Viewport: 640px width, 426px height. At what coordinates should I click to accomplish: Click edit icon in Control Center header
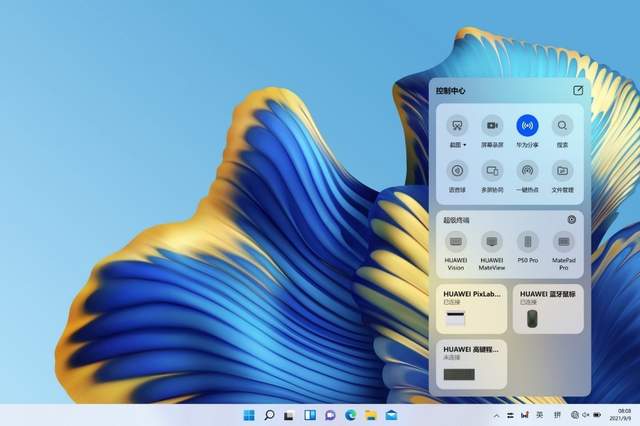578,90
